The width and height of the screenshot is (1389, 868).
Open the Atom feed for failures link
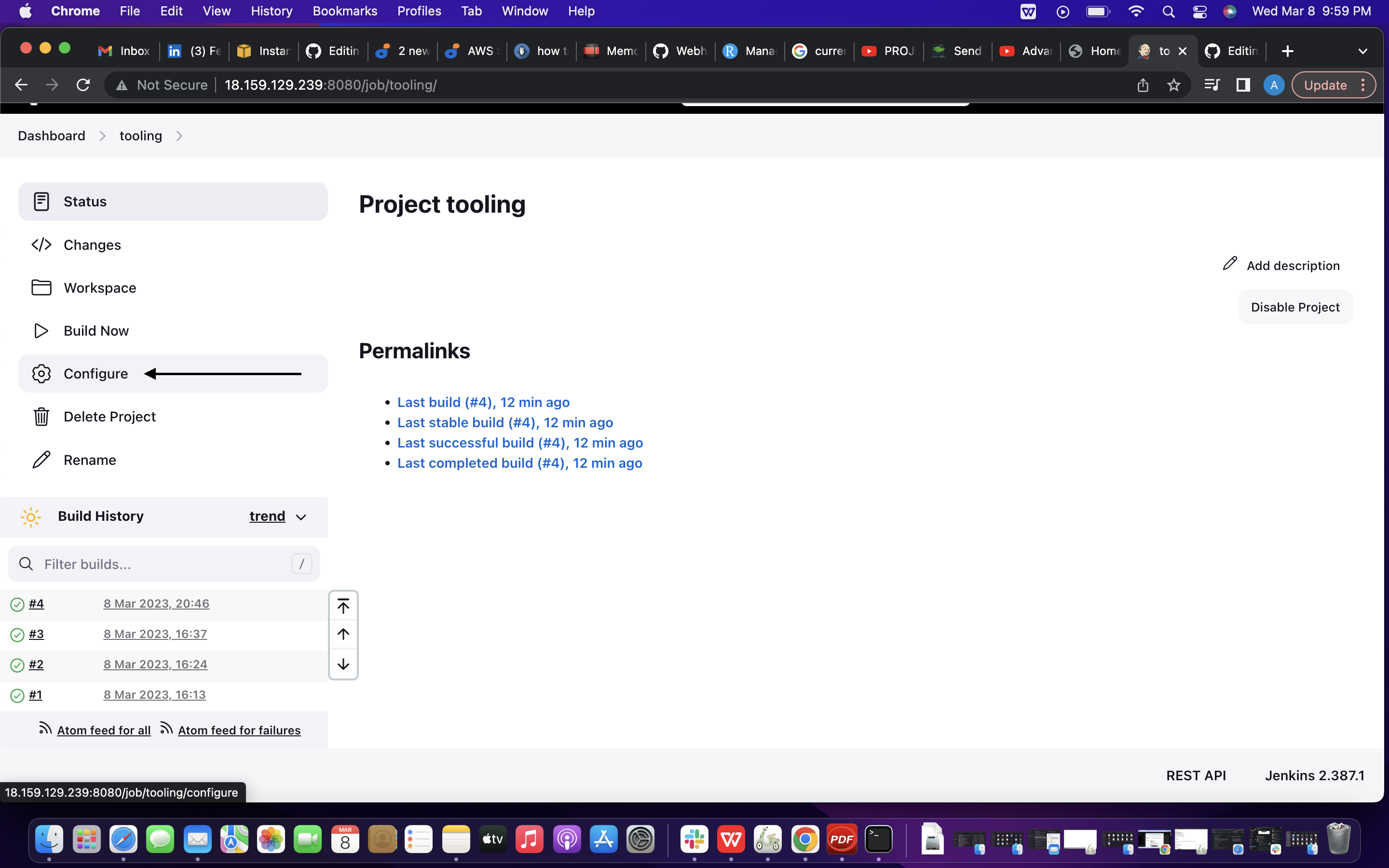[x=239, y=730]
